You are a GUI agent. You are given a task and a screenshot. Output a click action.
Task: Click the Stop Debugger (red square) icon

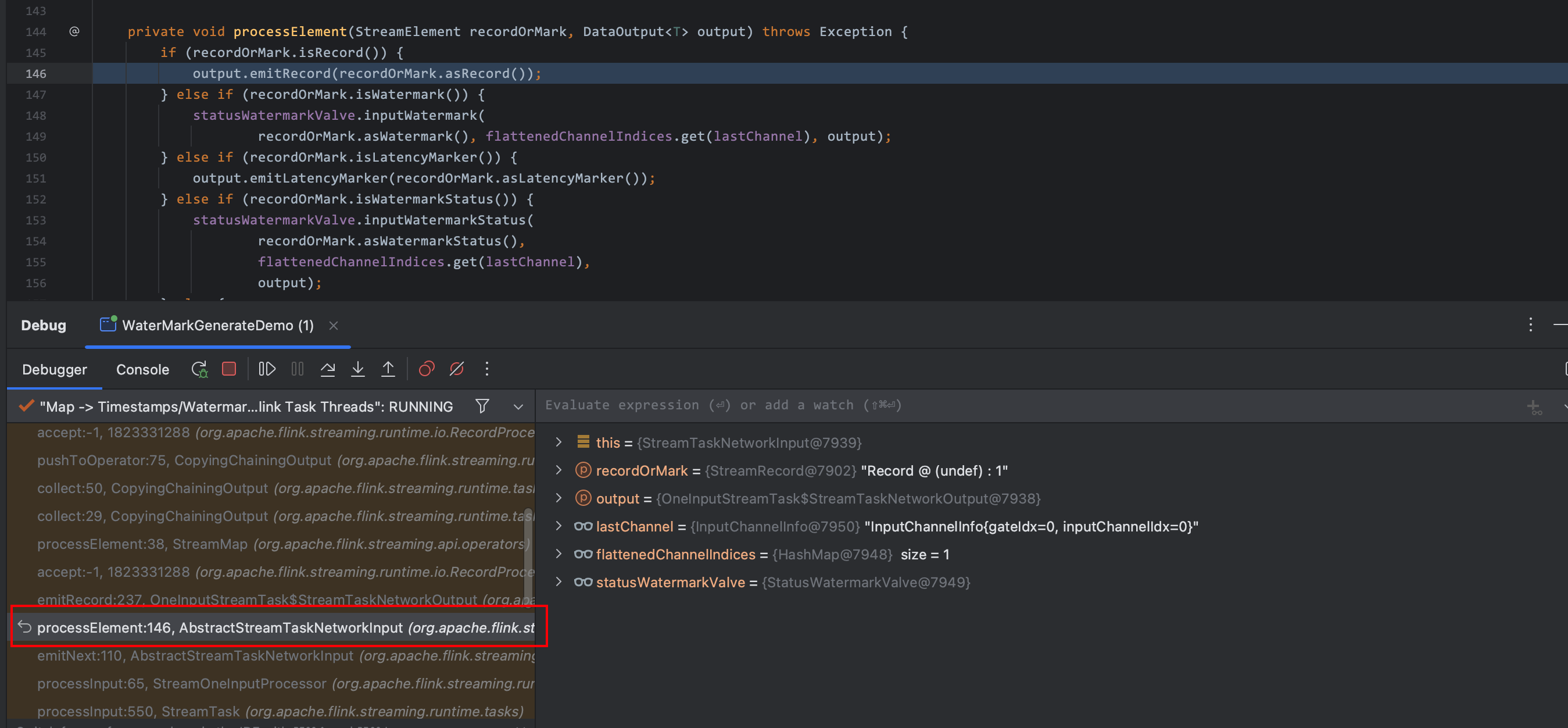point(228,369)
